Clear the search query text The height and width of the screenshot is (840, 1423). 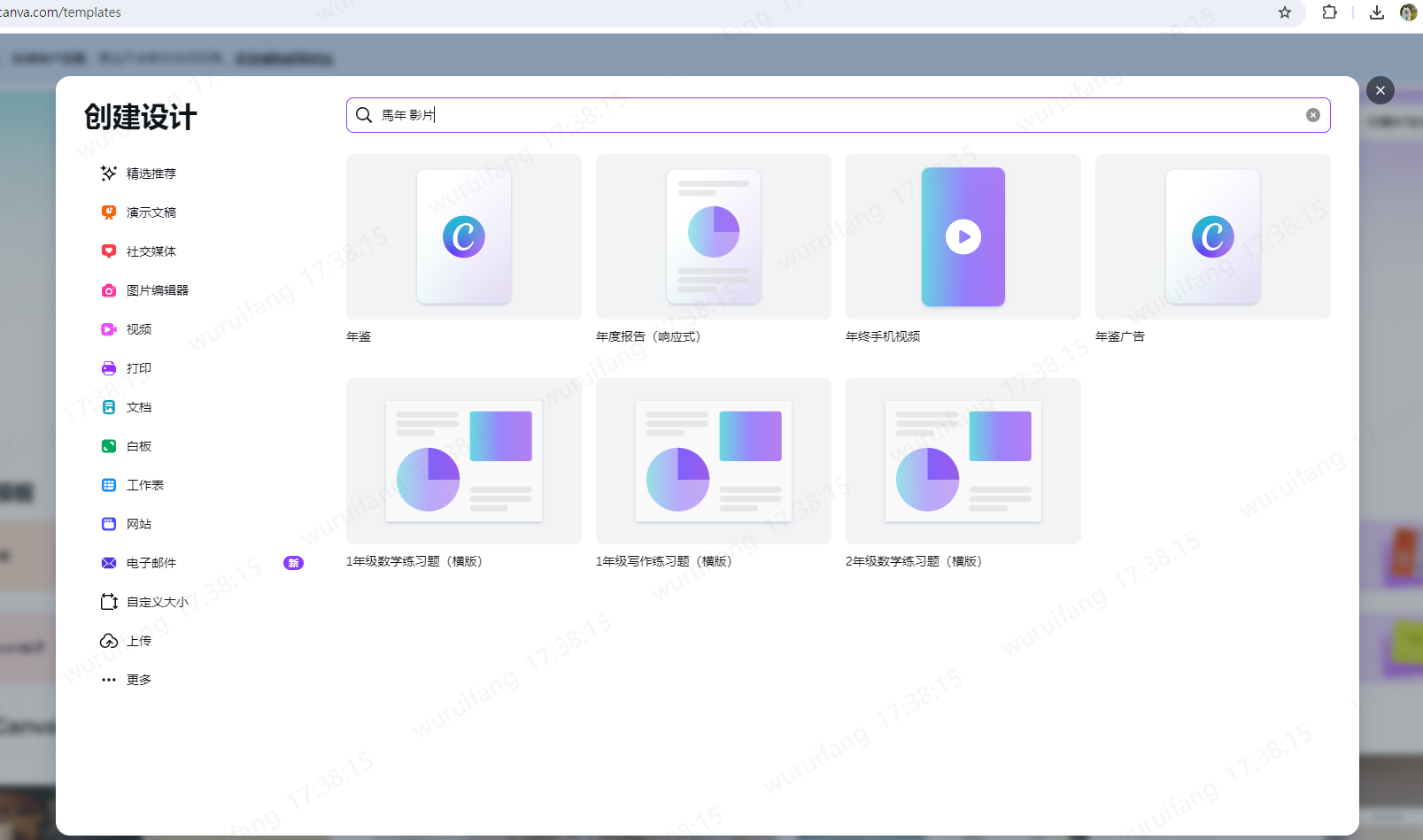[1313, 115]
